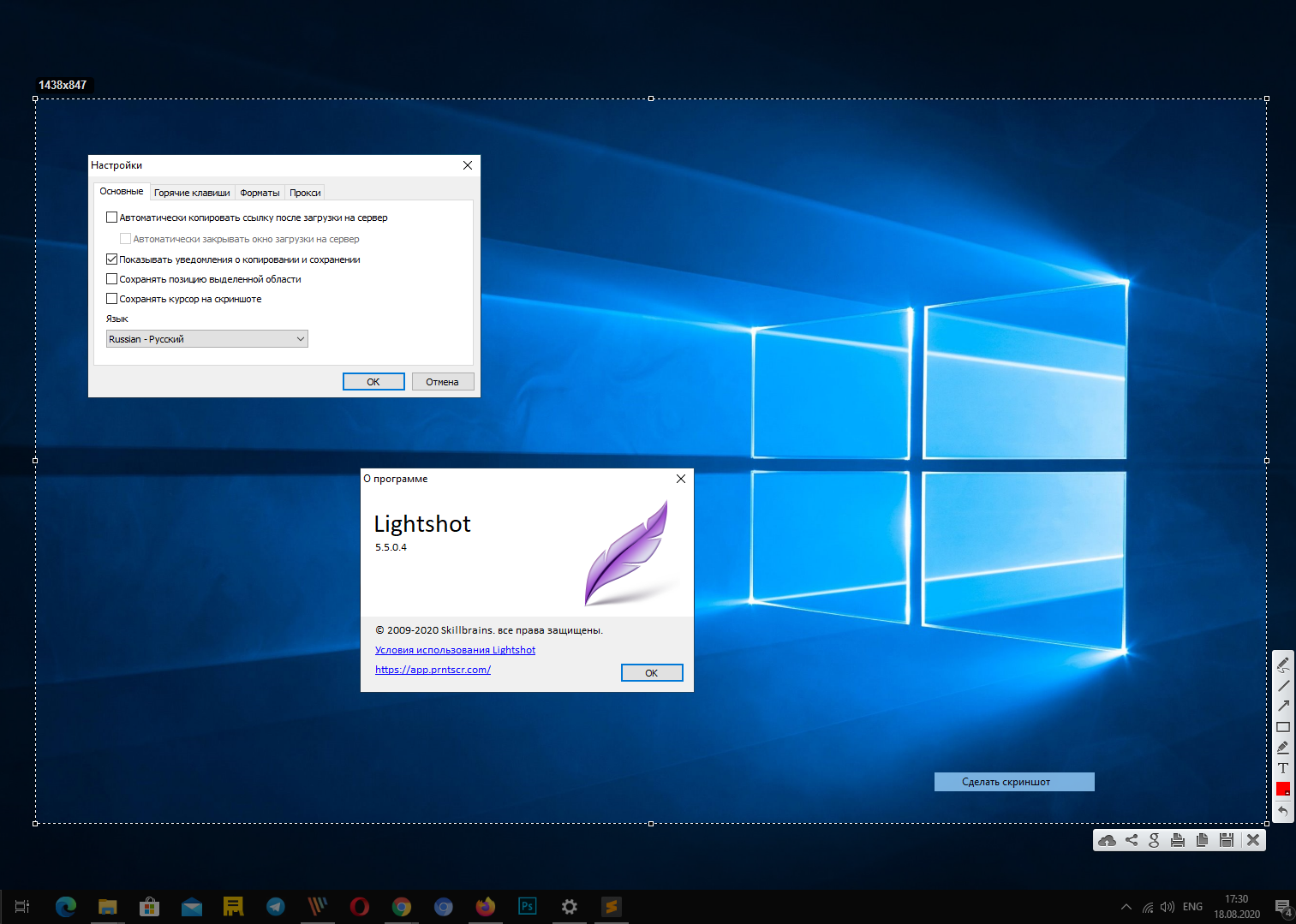Open Task View on the taskbar

(x=22, y=906)
